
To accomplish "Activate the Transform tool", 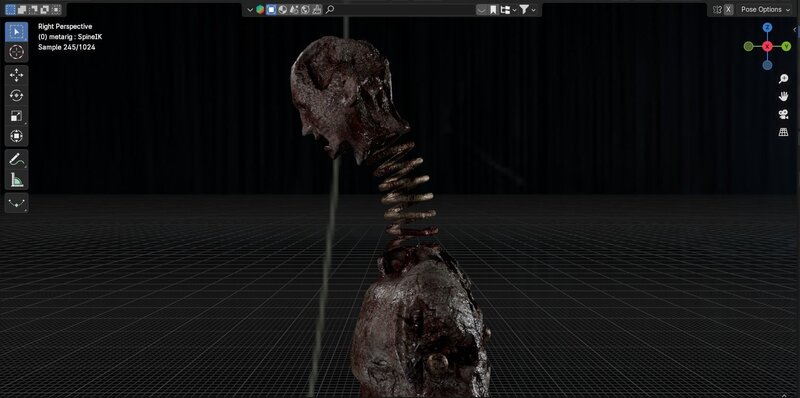I will coord(16,136).
